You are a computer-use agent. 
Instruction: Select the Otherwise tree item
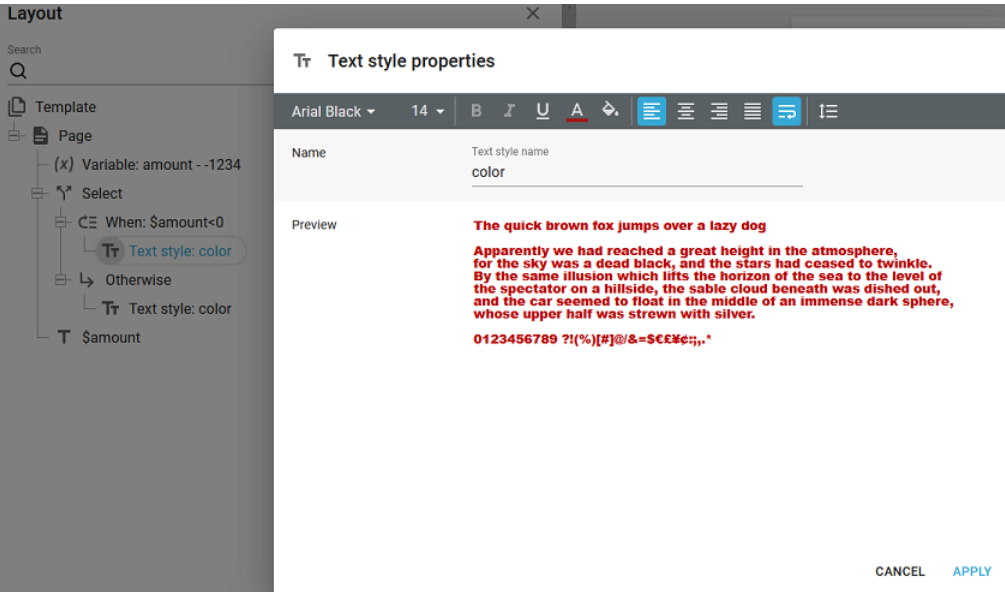(x=138, y=280)
